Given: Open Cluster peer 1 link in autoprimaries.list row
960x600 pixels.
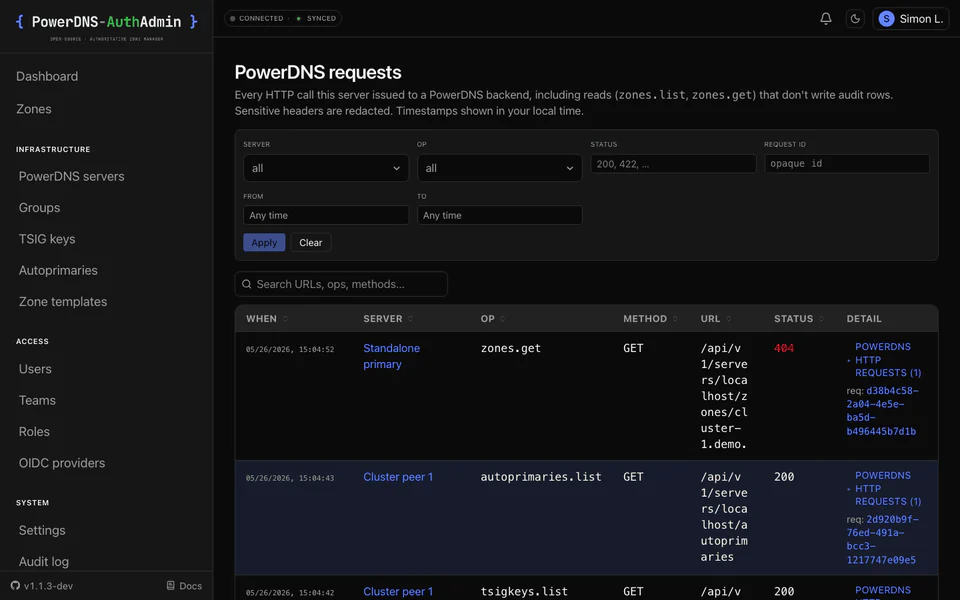Looking at the screenshot, I should (x=398, y=477).
